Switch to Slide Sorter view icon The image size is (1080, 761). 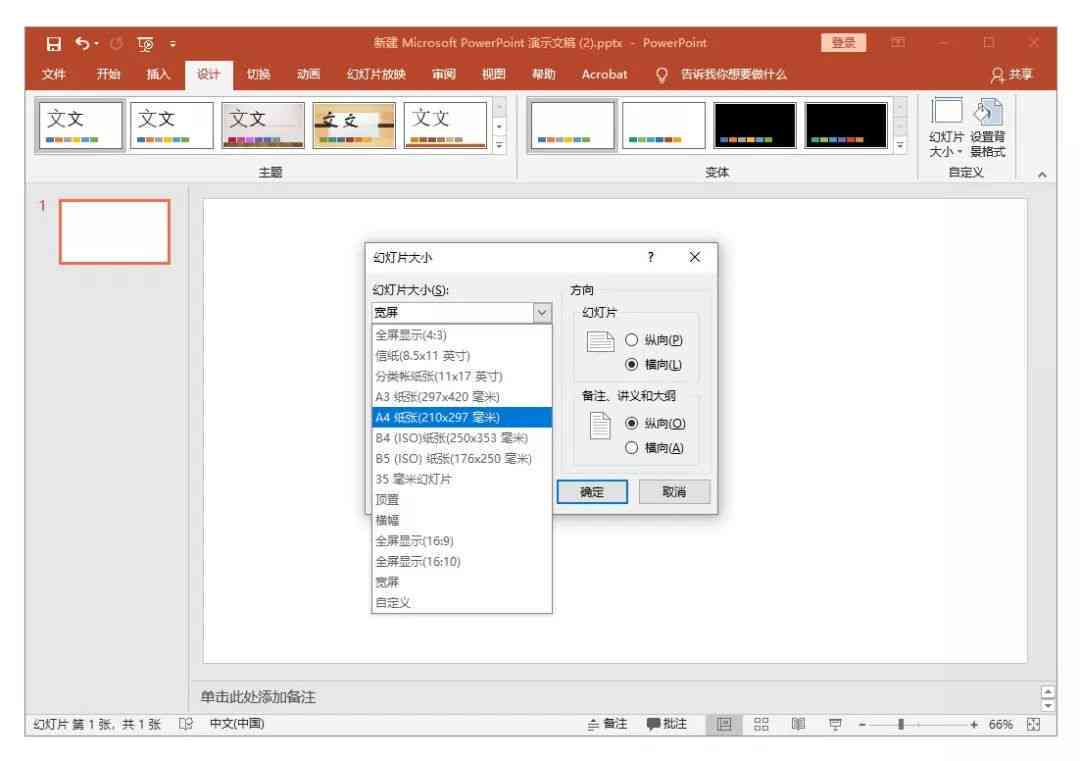point(761,724)
